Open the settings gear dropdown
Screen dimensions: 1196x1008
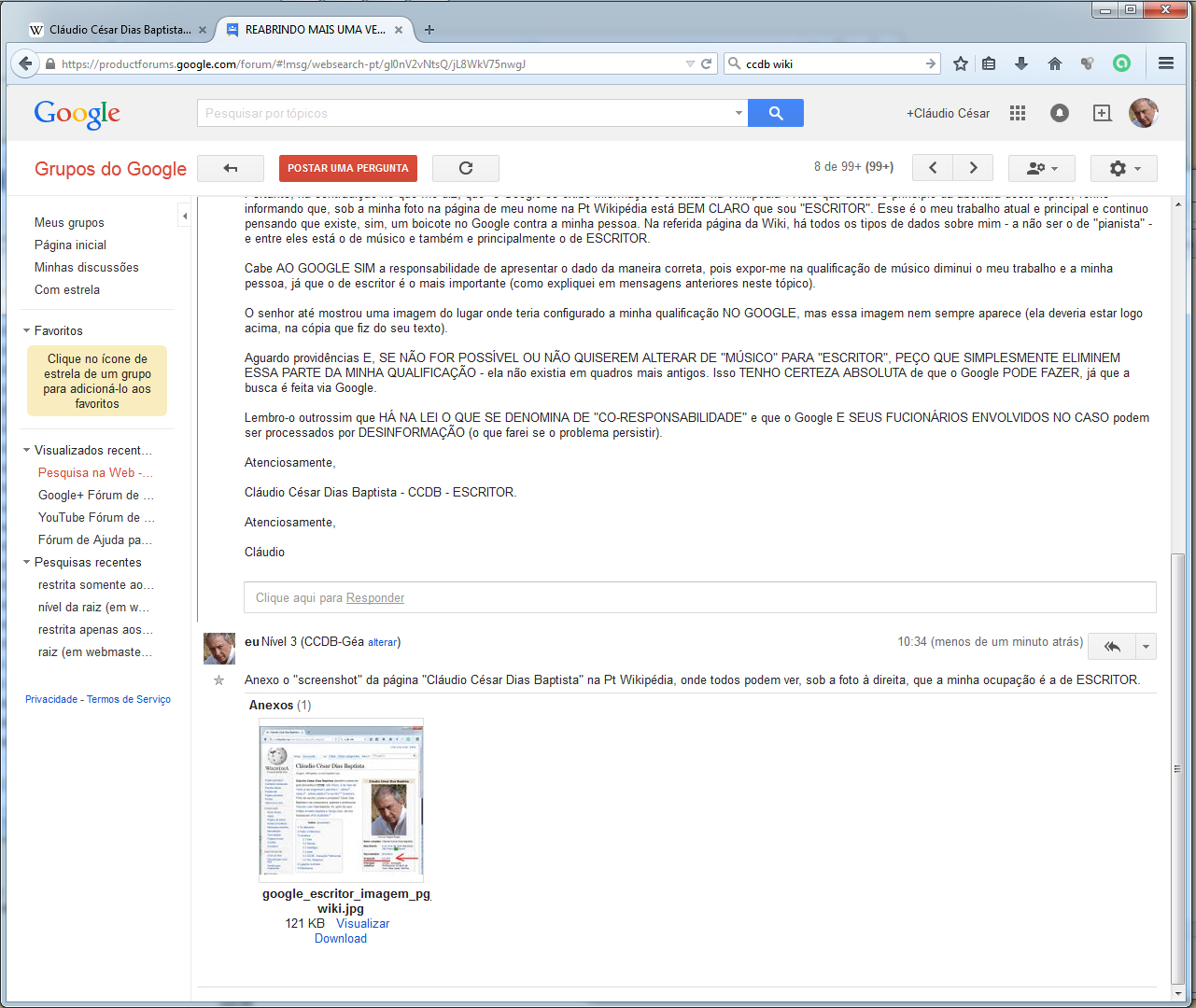(1123, 168)
